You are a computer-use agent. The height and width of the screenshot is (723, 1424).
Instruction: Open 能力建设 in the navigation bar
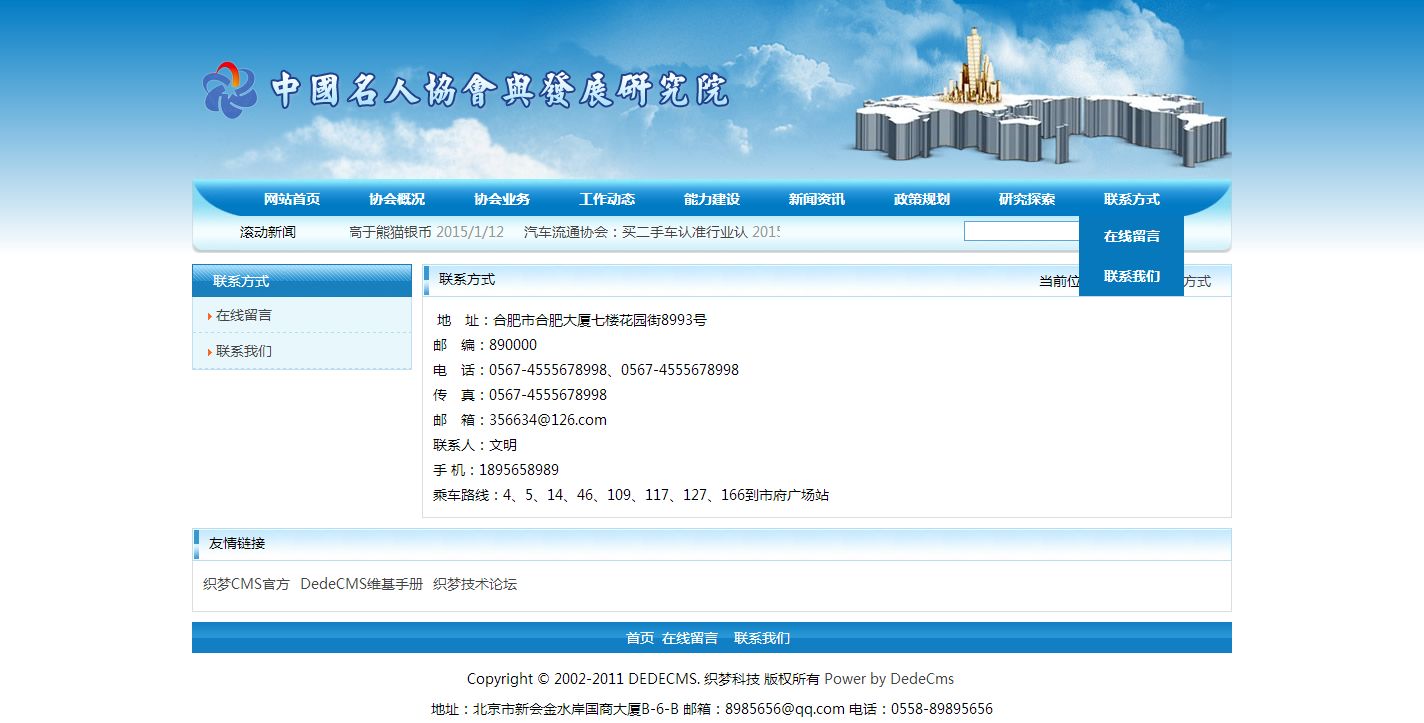(x=712, y=199)
